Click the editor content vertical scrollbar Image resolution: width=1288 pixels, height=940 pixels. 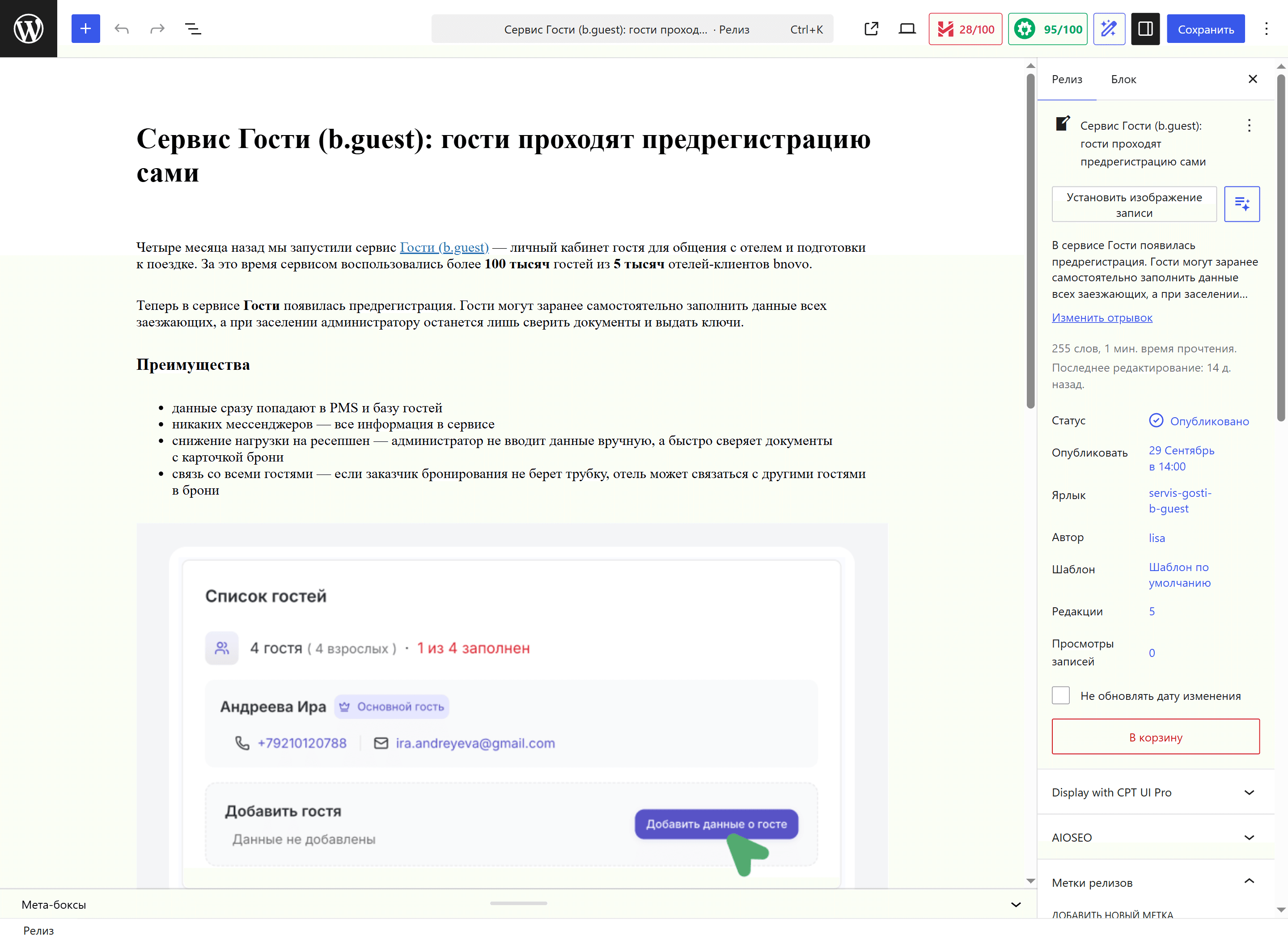click(x=1030, y=241)
